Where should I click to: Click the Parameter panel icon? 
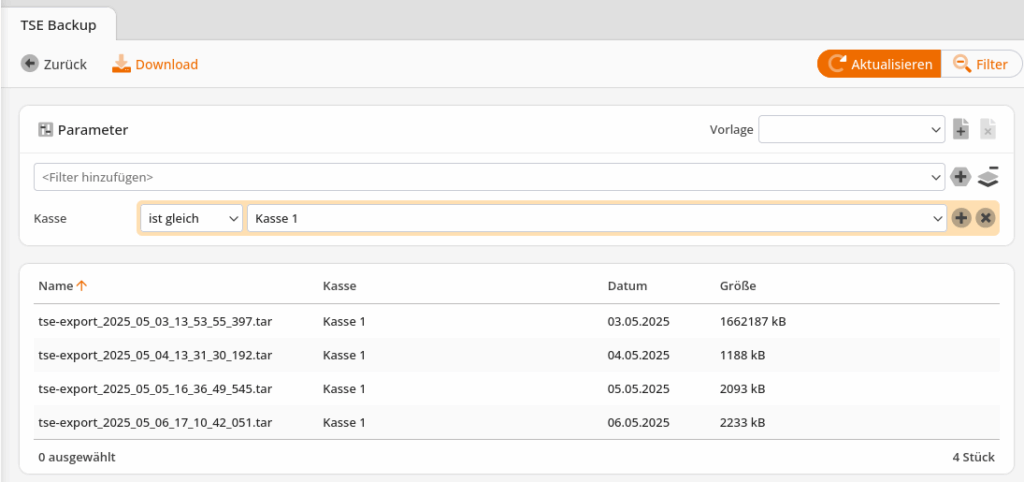coord(45,130)
